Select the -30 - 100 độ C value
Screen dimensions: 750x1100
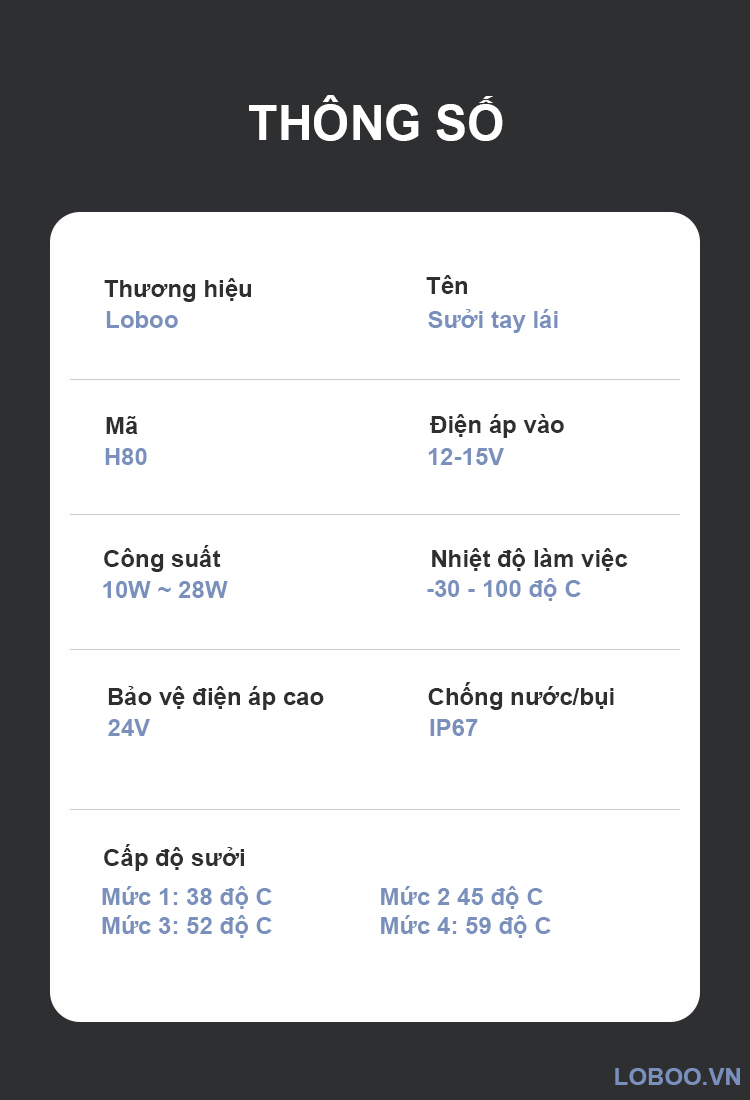tap(503, 589)
